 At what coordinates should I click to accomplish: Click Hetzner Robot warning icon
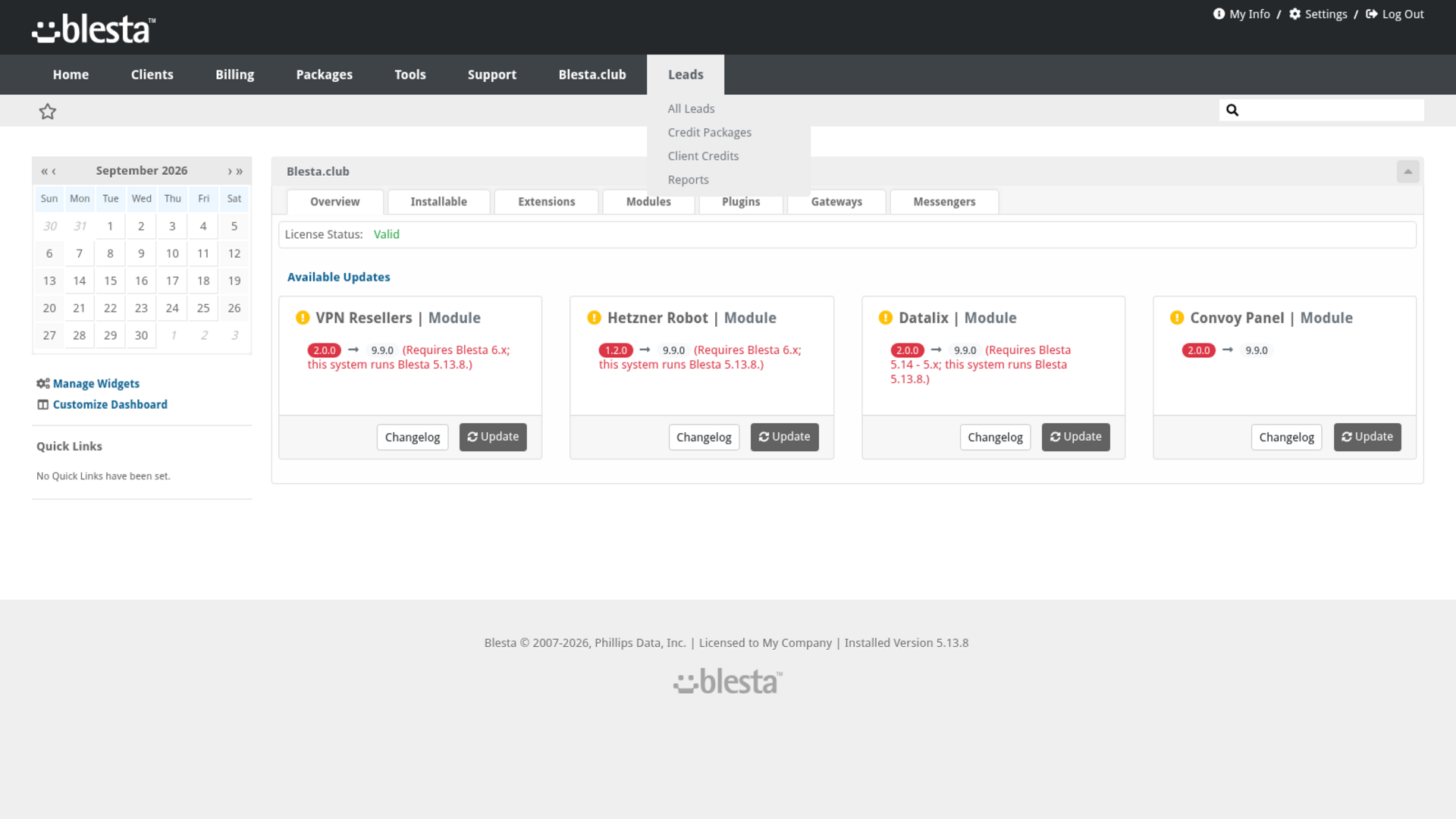click(594, 318)
